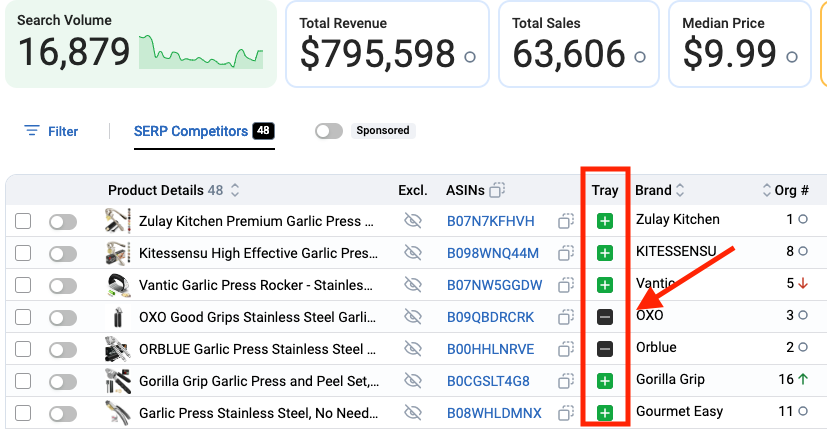This screenshot has height=429, width=827.
Task: Open ASIN link B098WNQ44M
Action: pos(493,253)
